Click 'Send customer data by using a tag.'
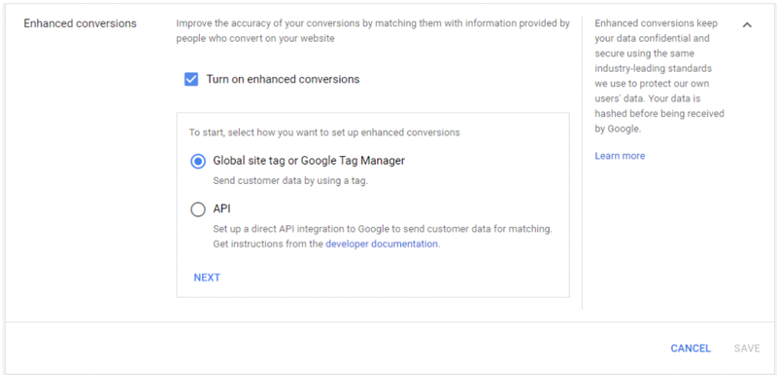This screenshot has height=375, width=777. click(290, 181)
